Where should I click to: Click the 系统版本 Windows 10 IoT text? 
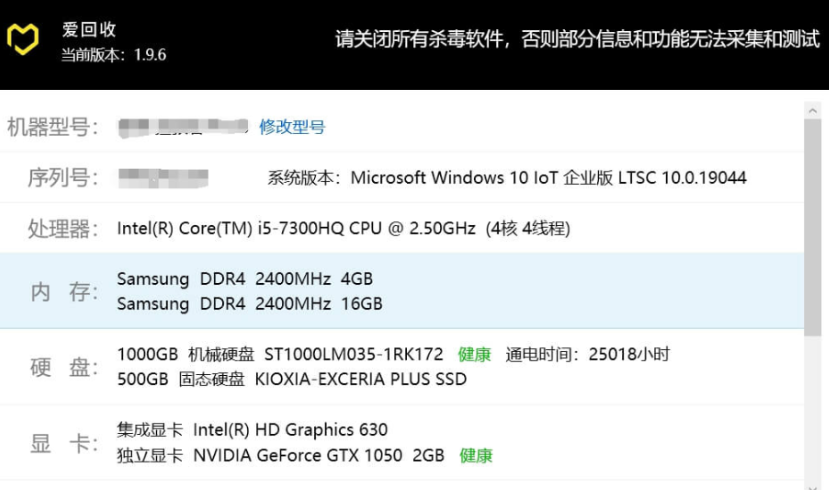(507, 178)
